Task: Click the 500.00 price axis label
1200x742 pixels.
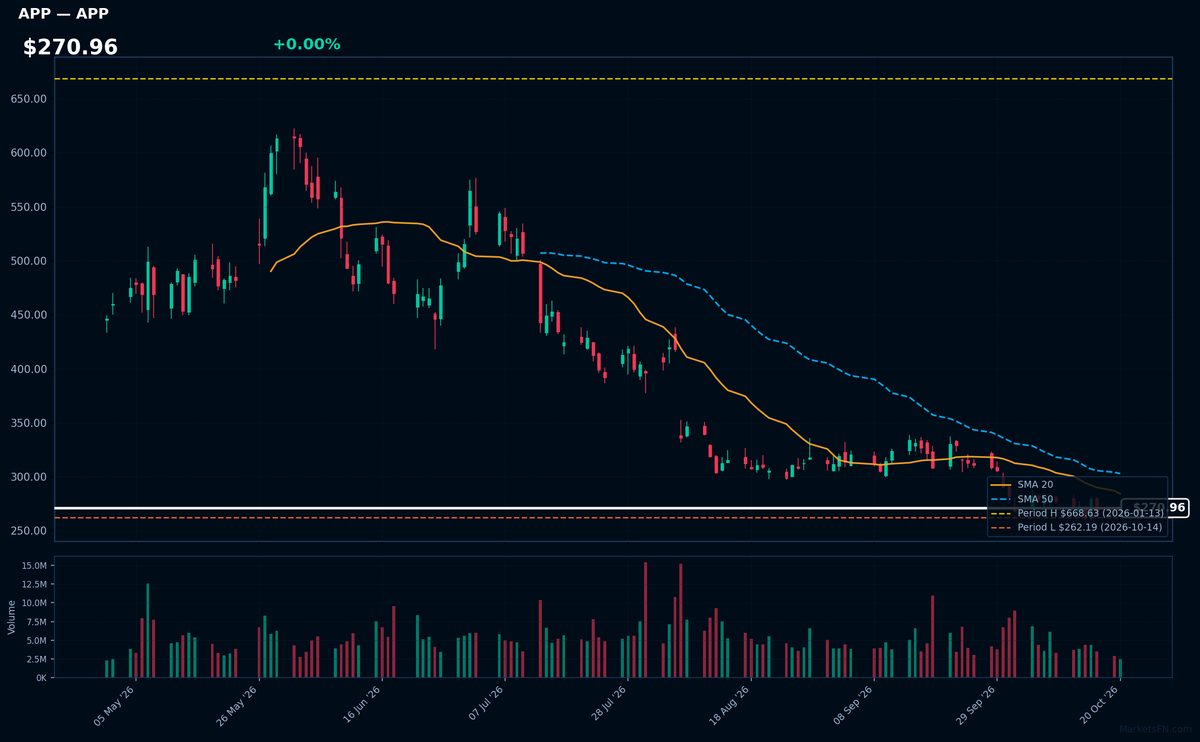Action: 29,261
